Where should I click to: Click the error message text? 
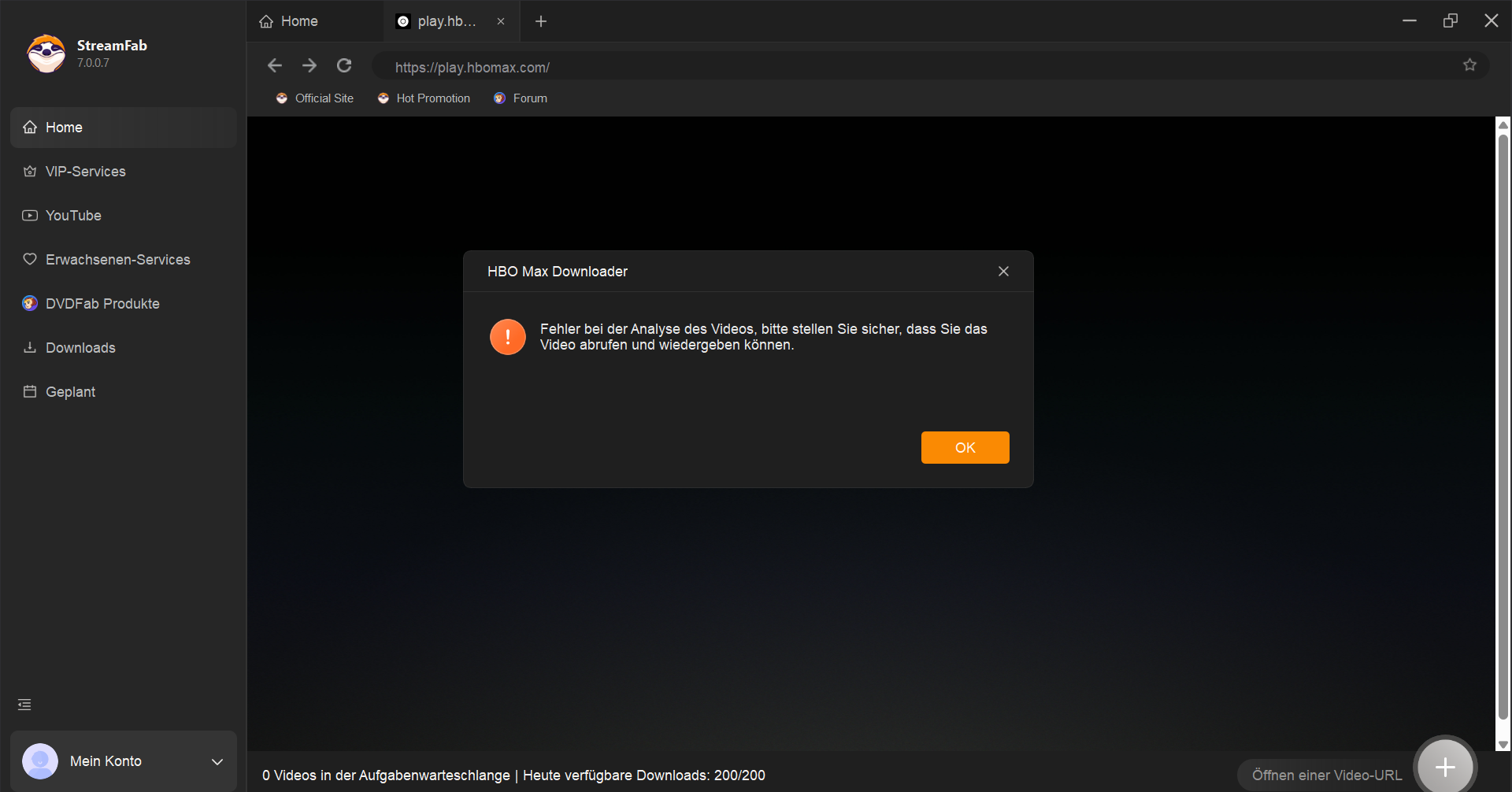point(763,337)
